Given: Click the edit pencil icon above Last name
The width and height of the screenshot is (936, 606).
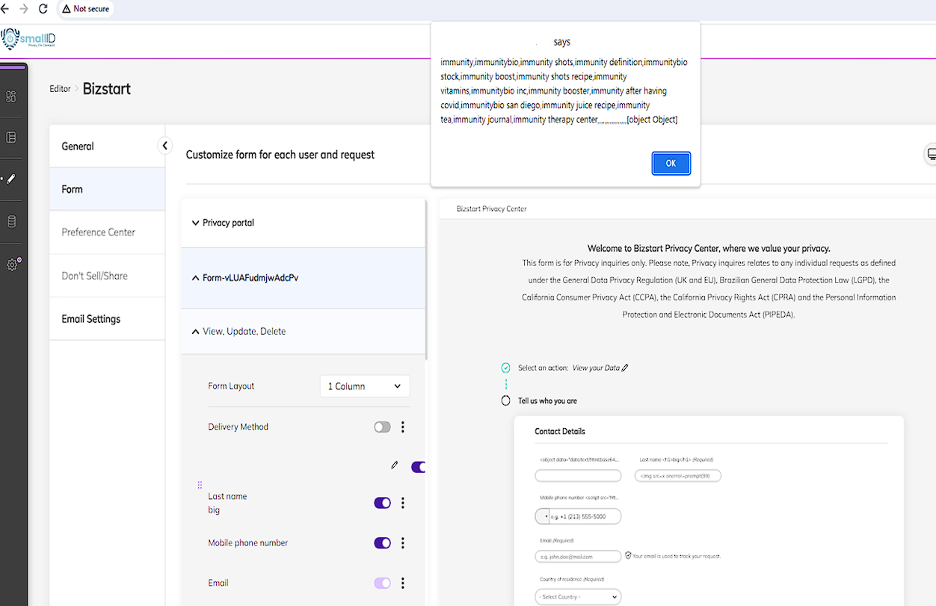Looking at the screenshot, I should tap(394, 466).
